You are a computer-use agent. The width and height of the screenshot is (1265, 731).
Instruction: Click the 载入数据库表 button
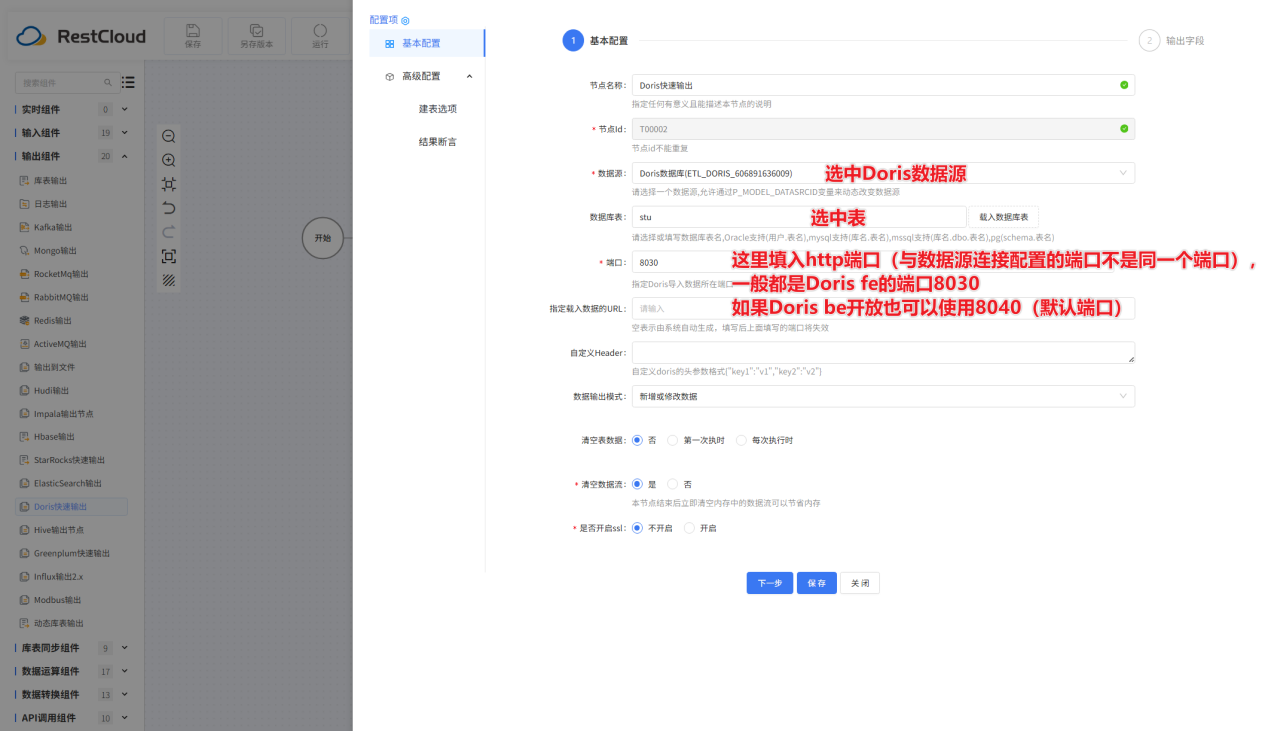click(x=1004, y=216)
